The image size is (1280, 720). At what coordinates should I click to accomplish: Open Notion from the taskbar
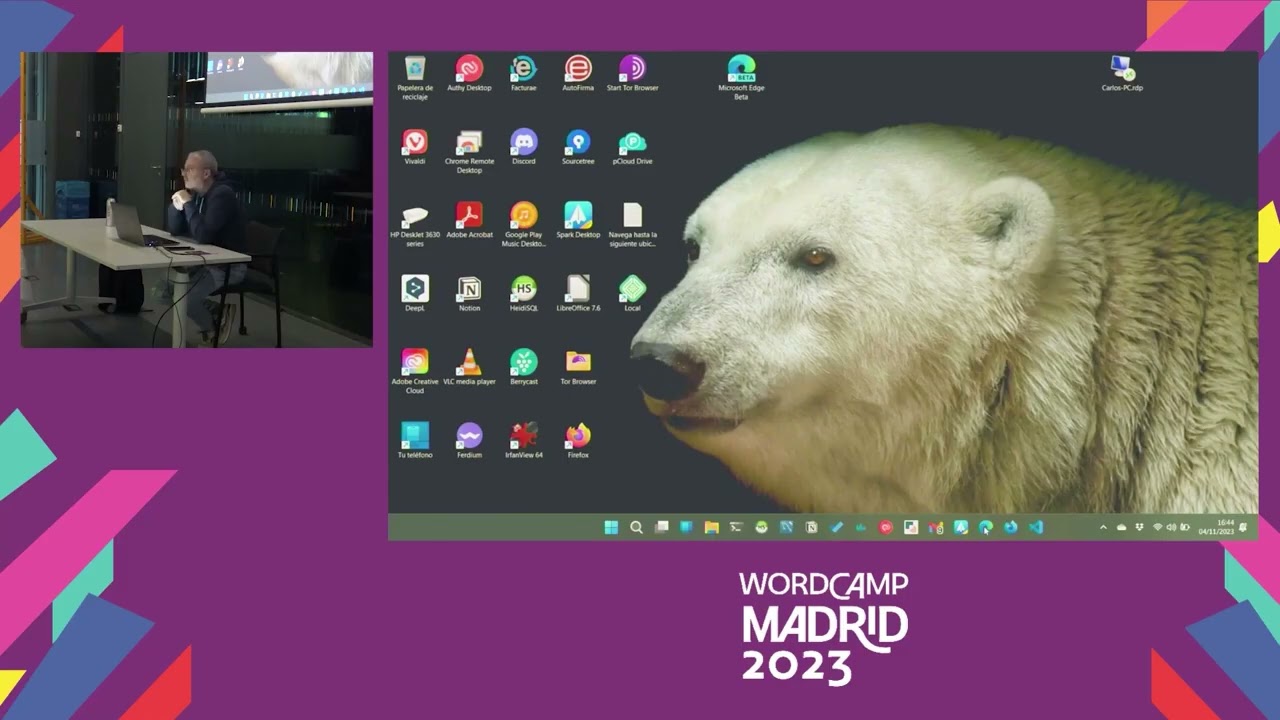click(811, 527)
